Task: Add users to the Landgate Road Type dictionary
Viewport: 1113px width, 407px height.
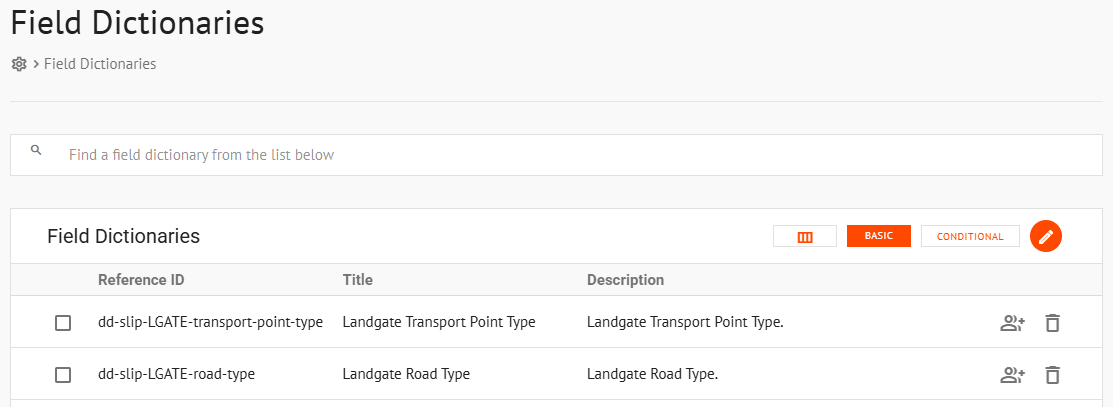Action: [x=1012, y=375]
